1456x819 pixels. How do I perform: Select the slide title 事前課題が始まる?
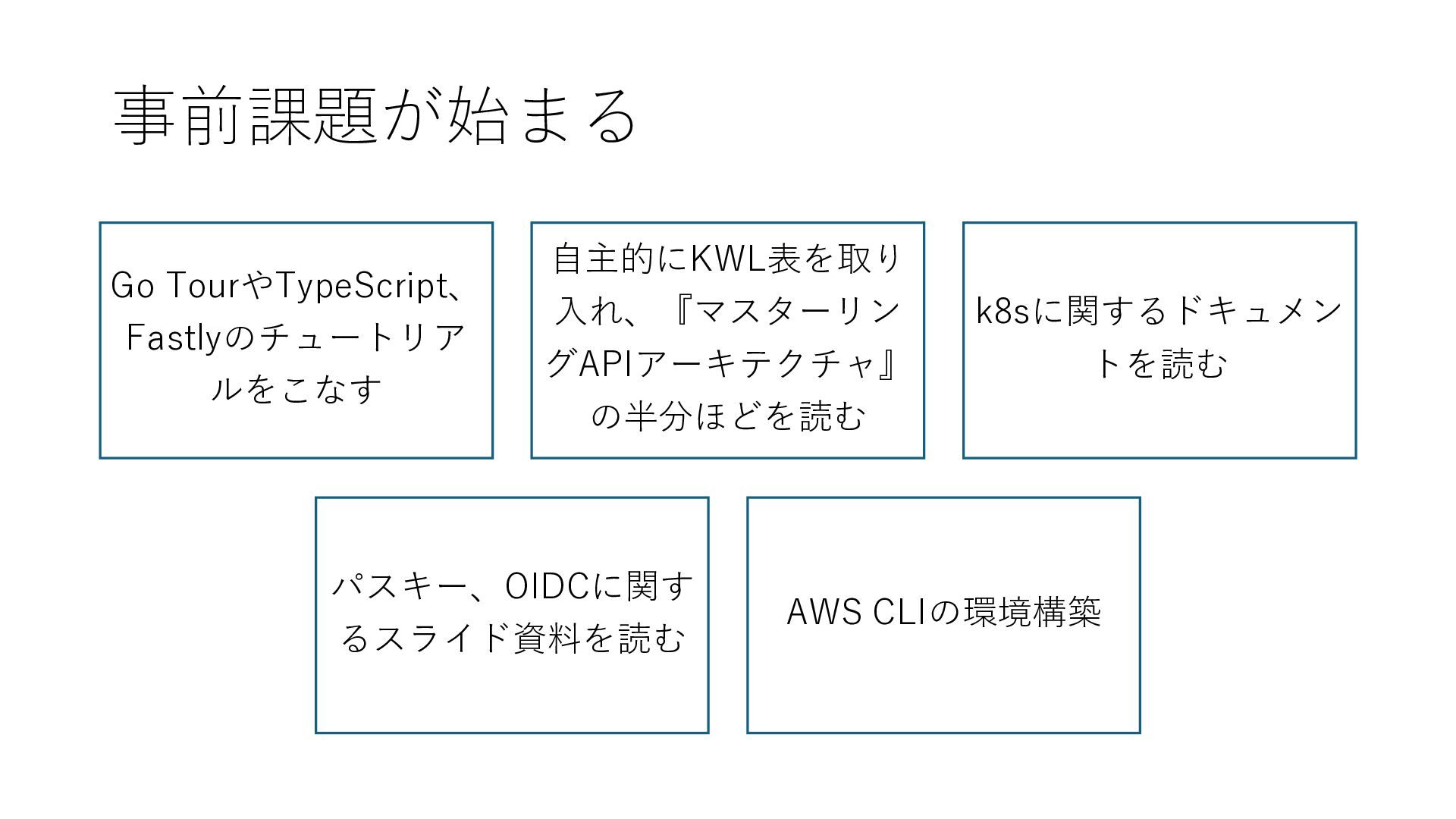click(375, 116)
